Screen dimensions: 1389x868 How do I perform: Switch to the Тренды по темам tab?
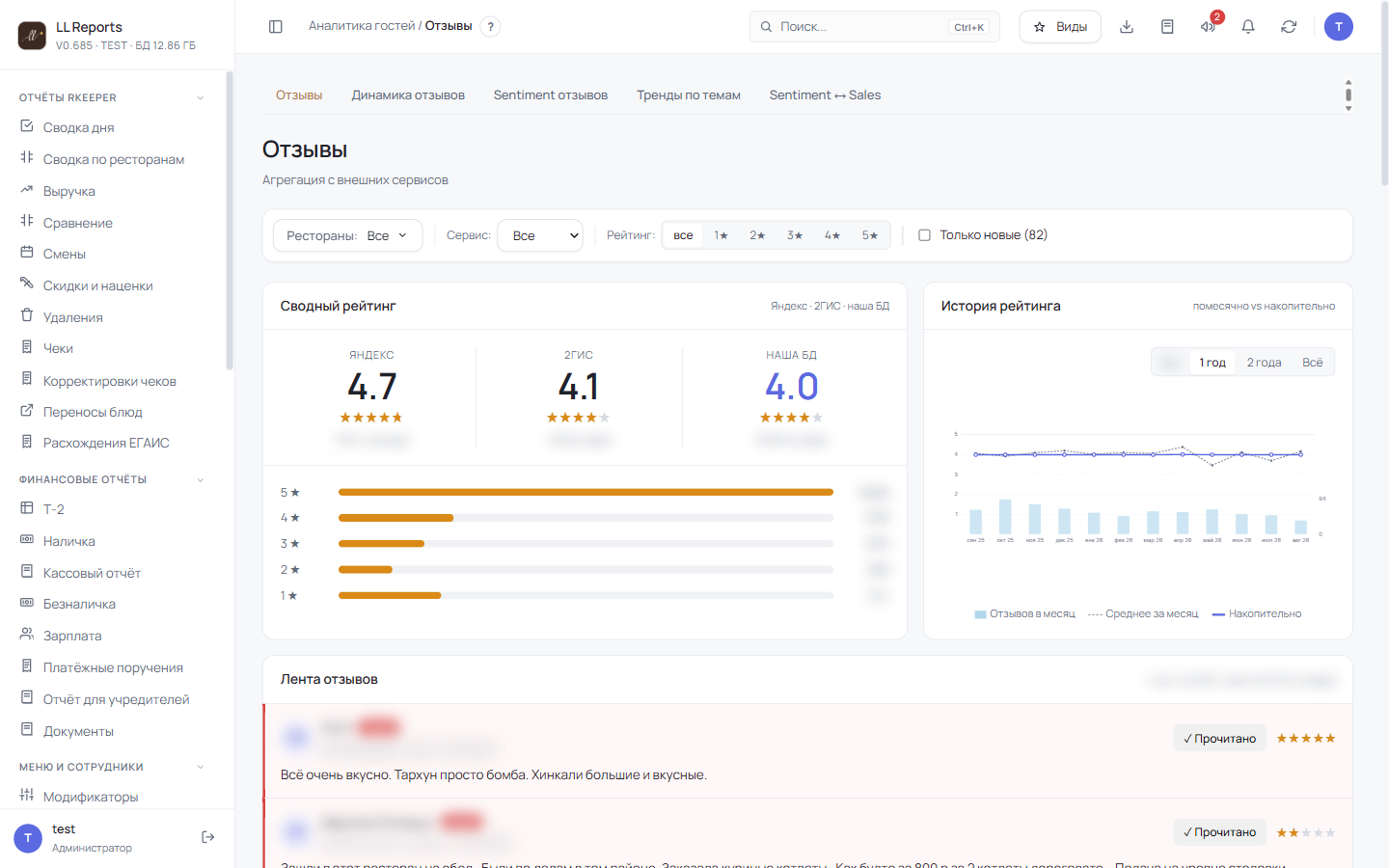[x=689, y=95]
